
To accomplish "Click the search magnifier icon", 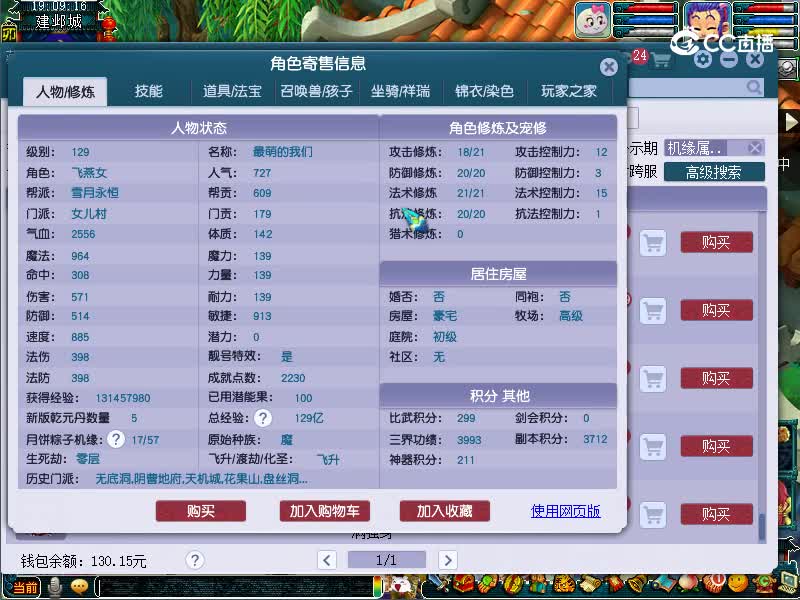I will (754, 87).
